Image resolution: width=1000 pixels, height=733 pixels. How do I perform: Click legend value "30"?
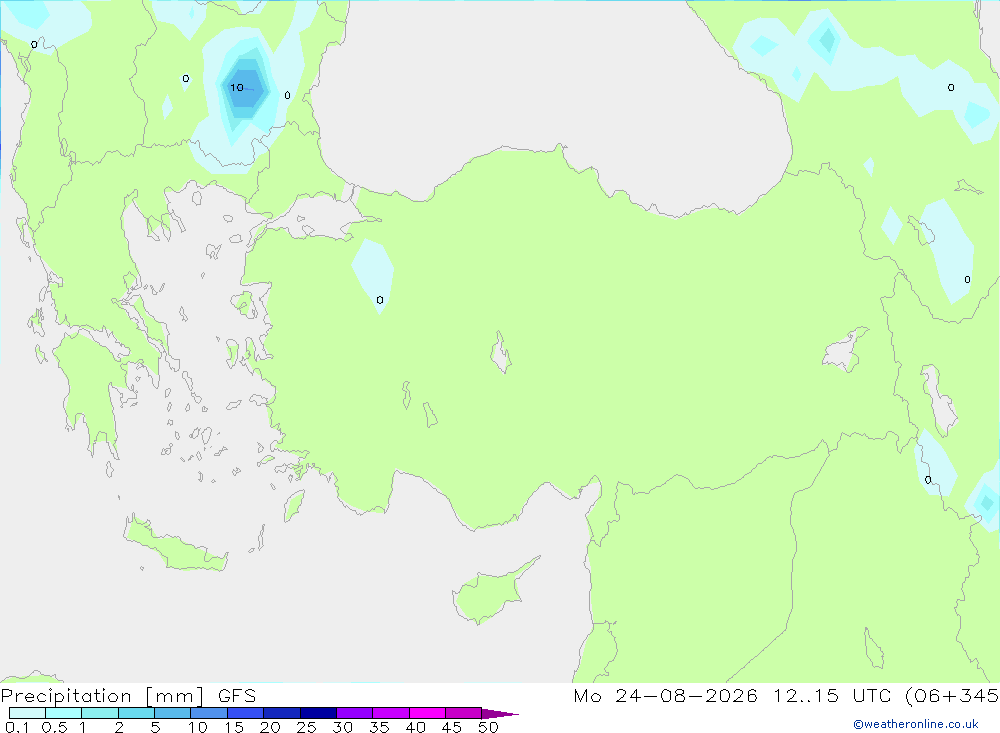pyautogui.click(x=342, y=727)
